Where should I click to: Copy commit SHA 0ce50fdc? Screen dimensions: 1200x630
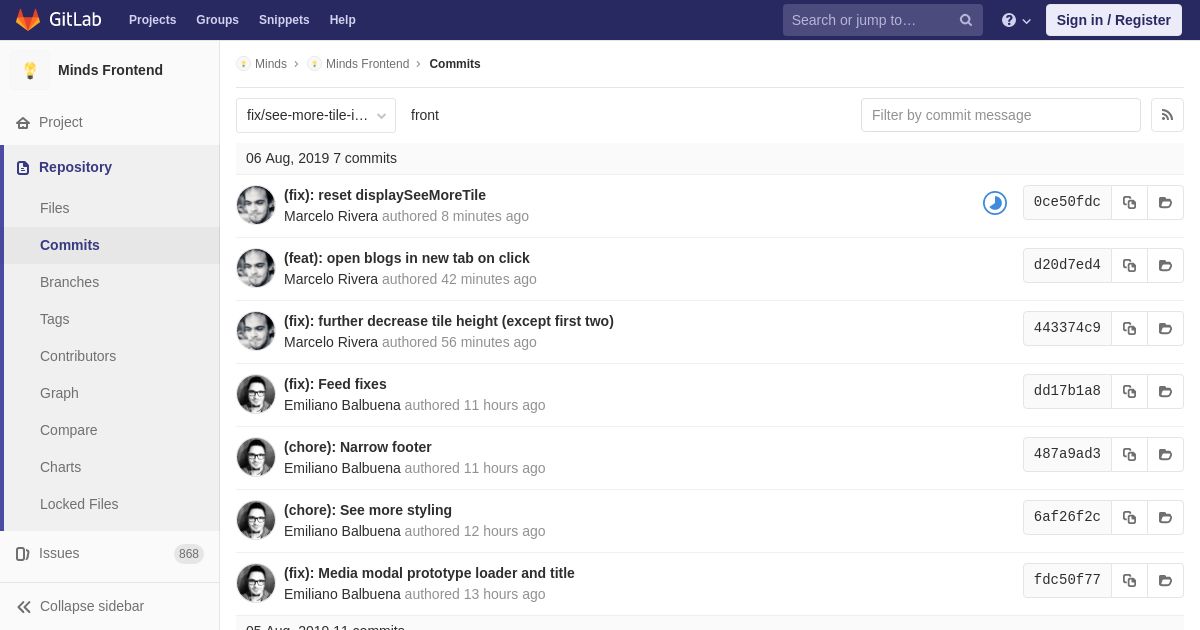[1129, 202]
